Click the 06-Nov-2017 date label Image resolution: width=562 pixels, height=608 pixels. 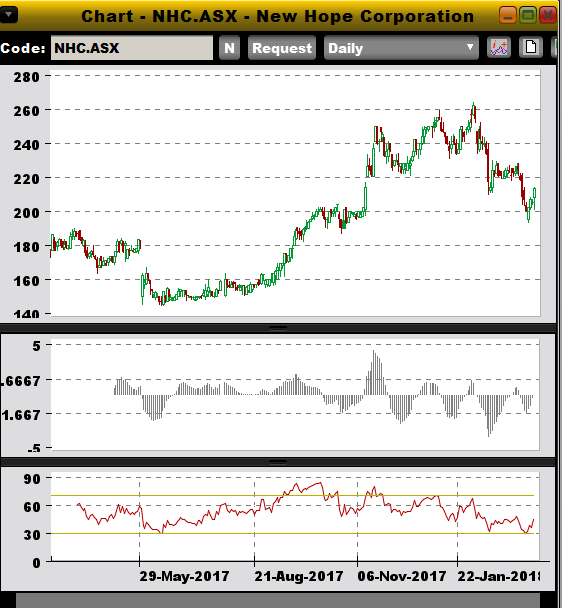coord(402,576)
